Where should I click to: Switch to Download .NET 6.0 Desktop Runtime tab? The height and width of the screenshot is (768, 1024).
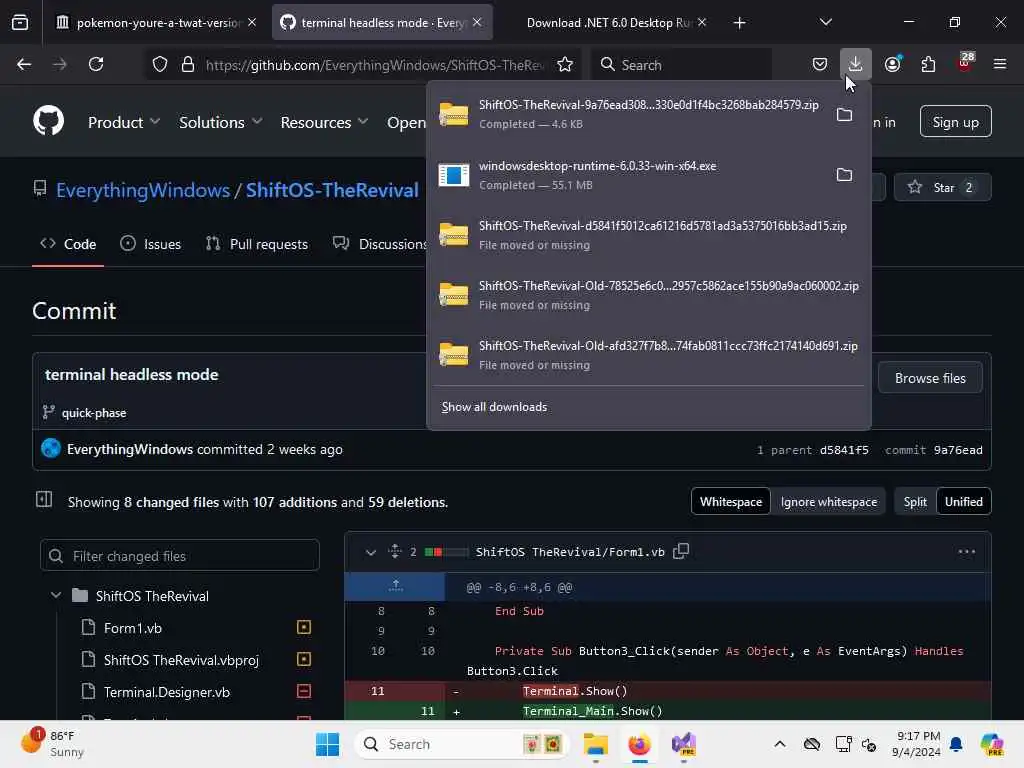pos(609,23)
